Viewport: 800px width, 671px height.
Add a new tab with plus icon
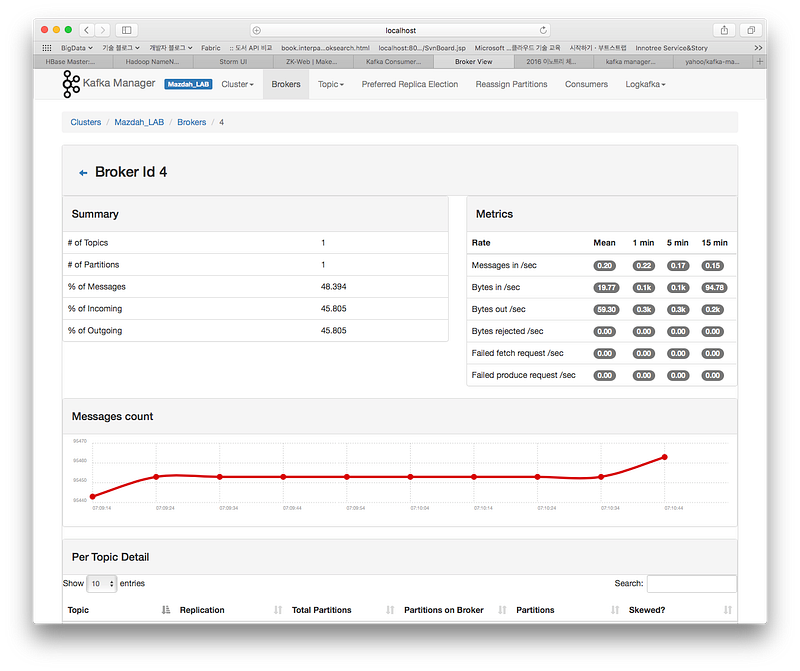coord(759,62)
